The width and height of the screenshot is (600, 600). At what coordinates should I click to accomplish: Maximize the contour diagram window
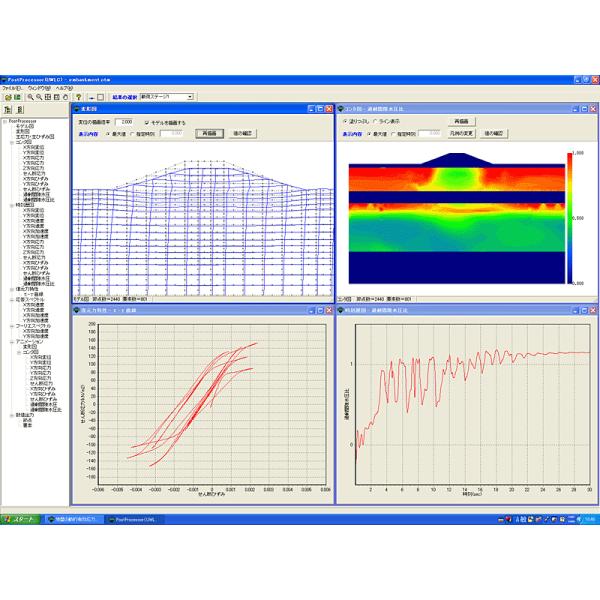584,109
